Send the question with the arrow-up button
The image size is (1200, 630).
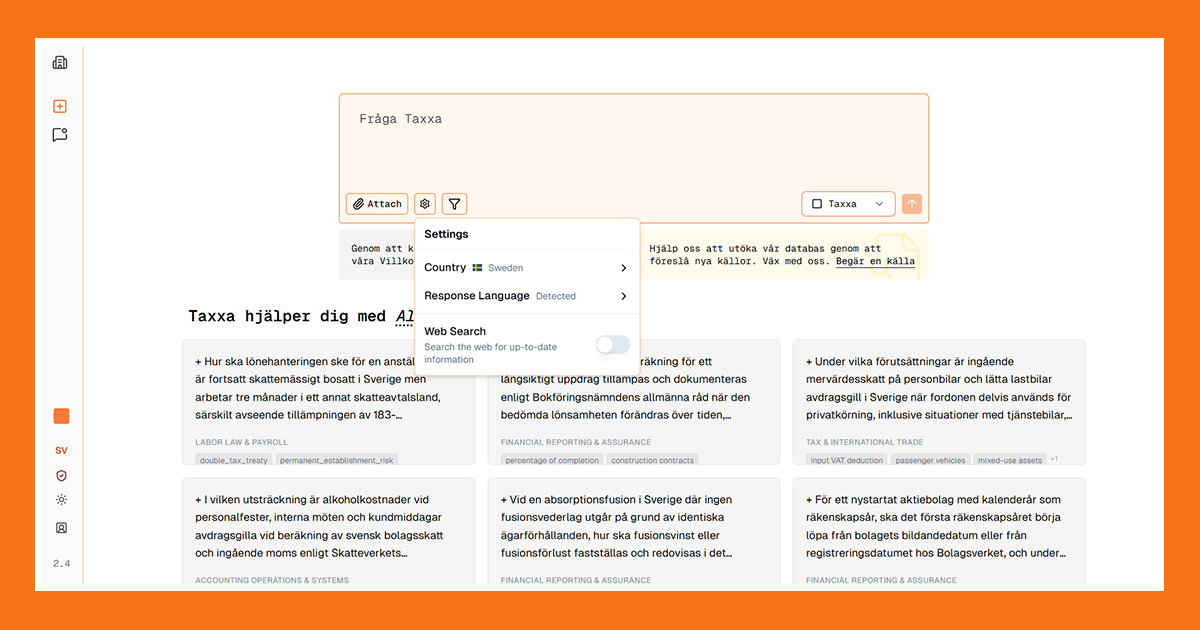(x=911, y=204)
